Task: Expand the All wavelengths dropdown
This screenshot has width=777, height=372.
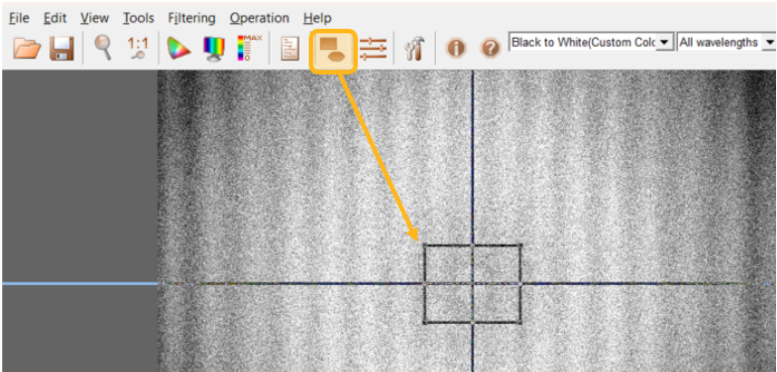Action: pos(769,43)
